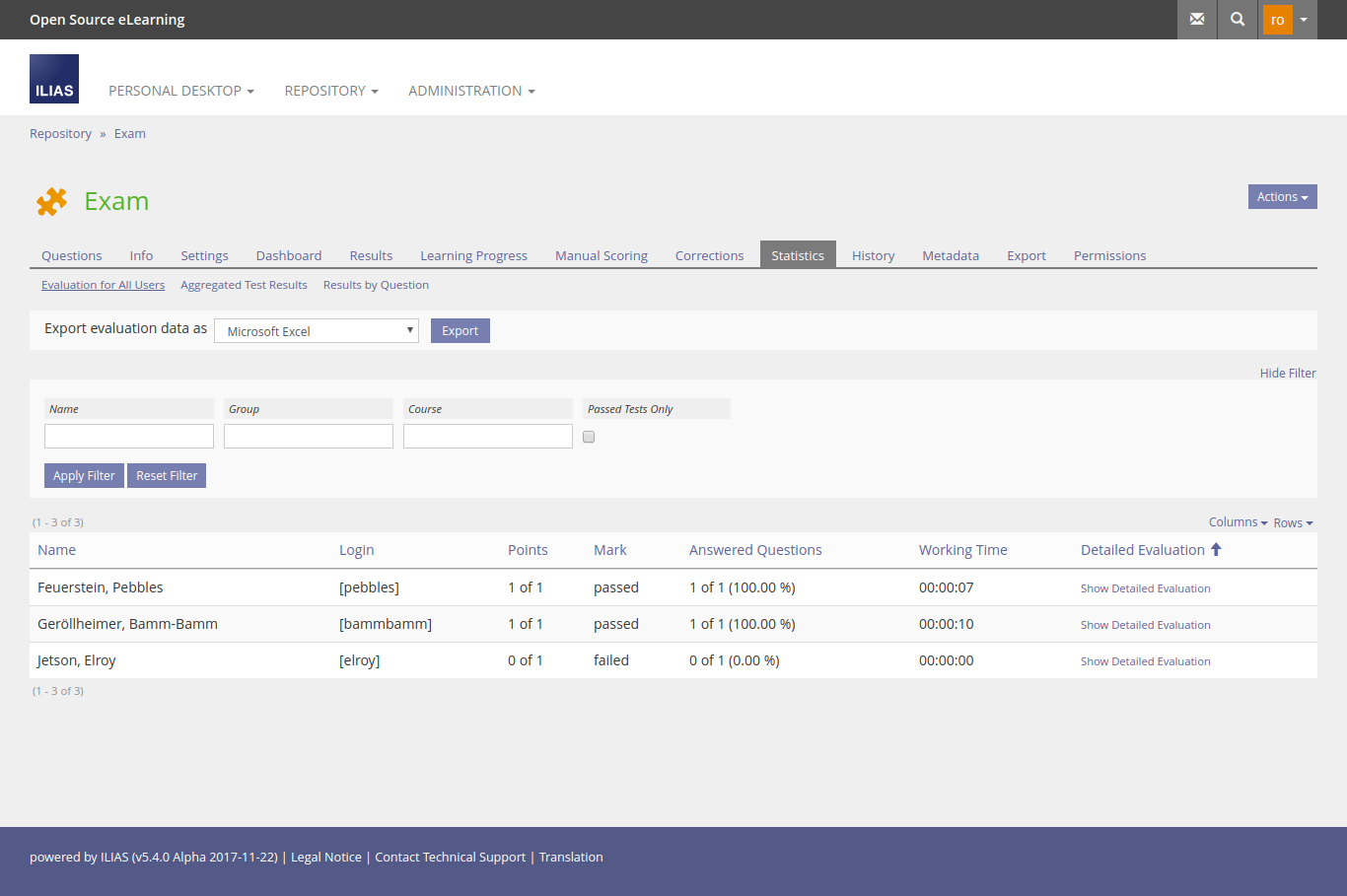Click the Name filter input field
Image resolution: width=1347 pixels, height=896 pixels.
(129, 436)
